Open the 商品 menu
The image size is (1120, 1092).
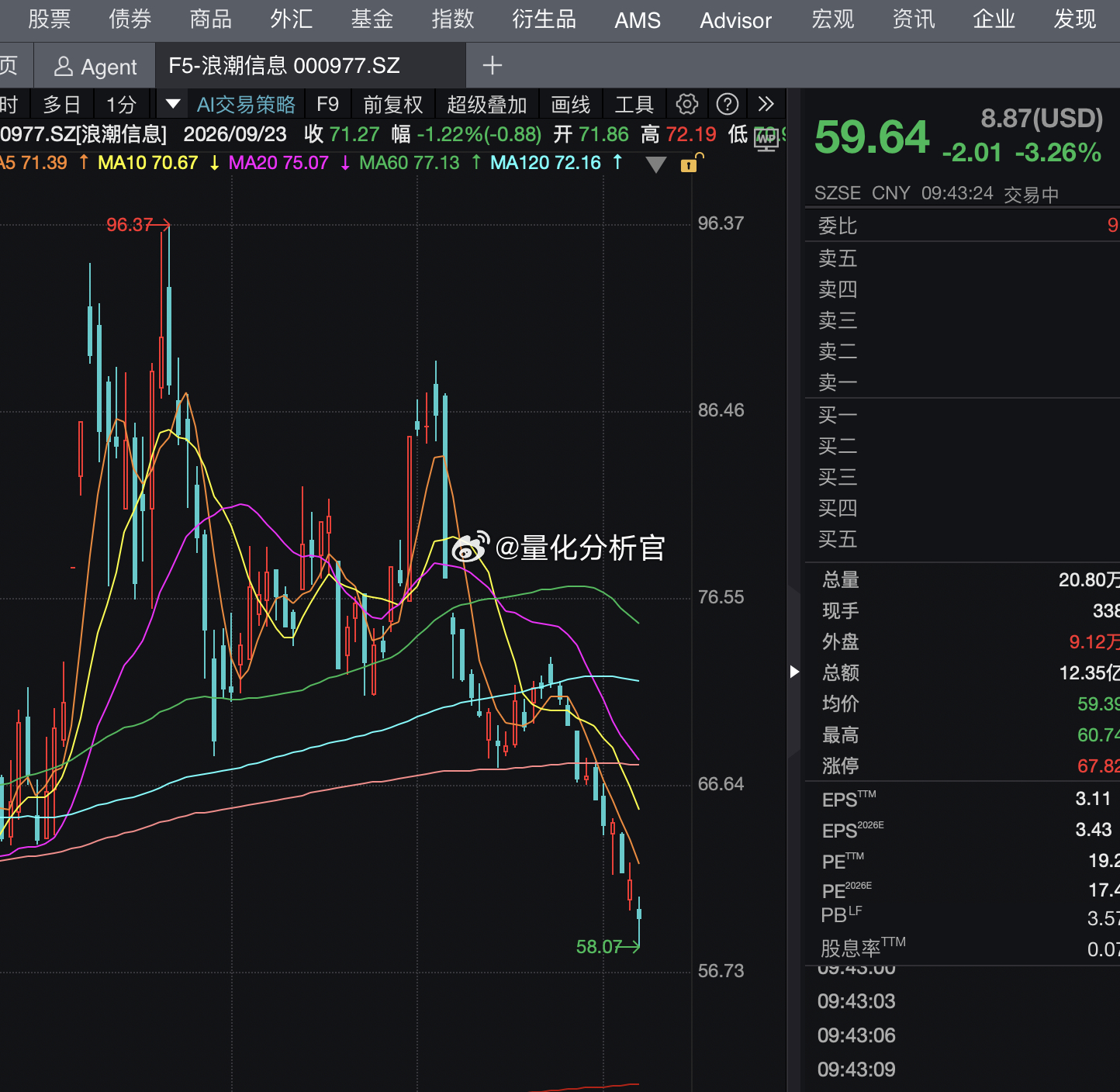[211, 19]
